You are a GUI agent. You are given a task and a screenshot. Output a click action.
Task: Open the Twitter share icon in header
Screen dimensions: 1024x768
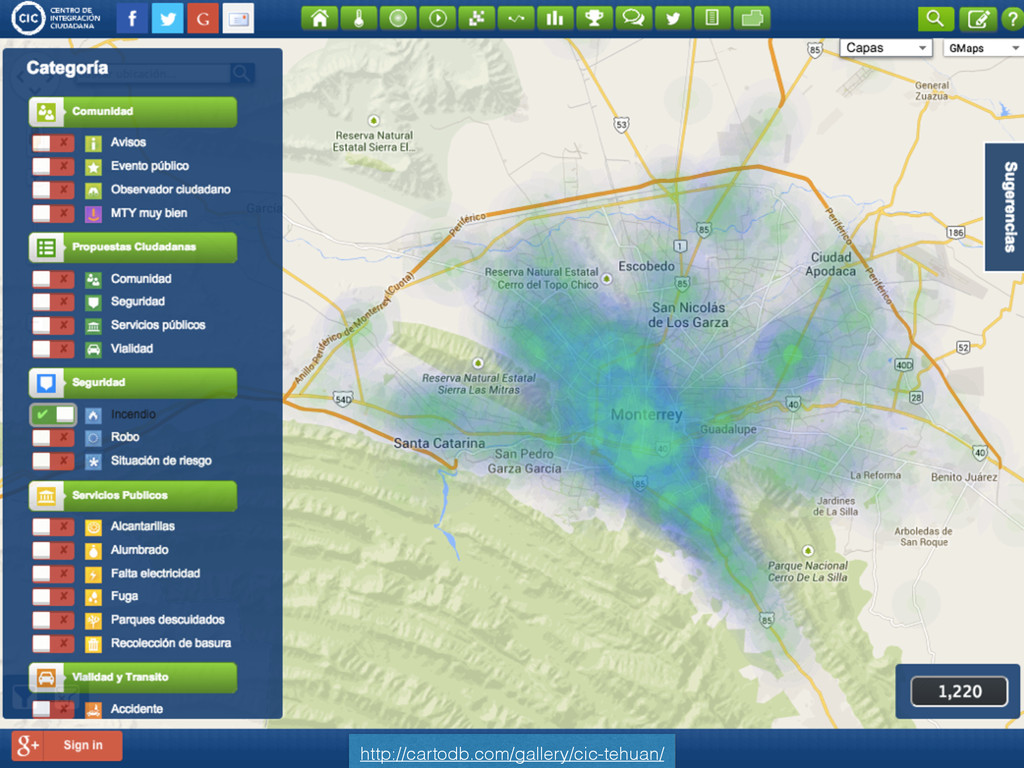point(168,18)
